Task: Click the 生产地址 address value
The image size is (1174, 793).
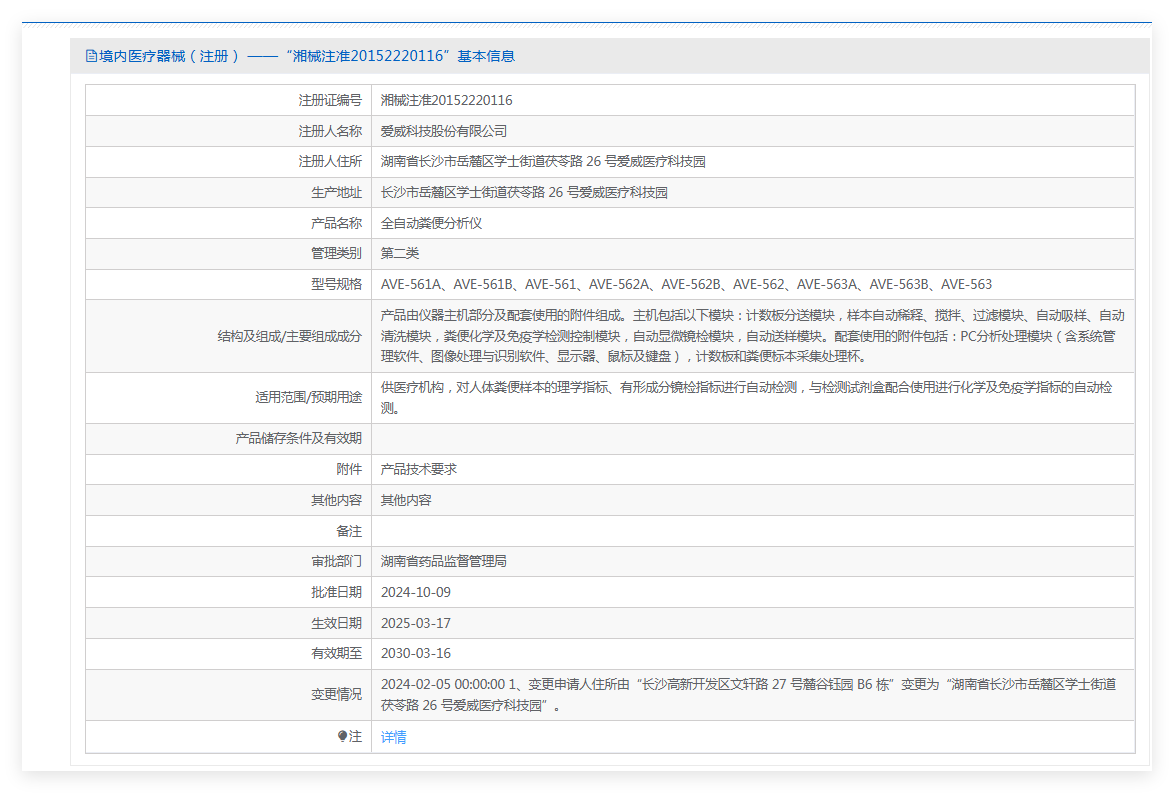Action: click(x=524, y=192)
